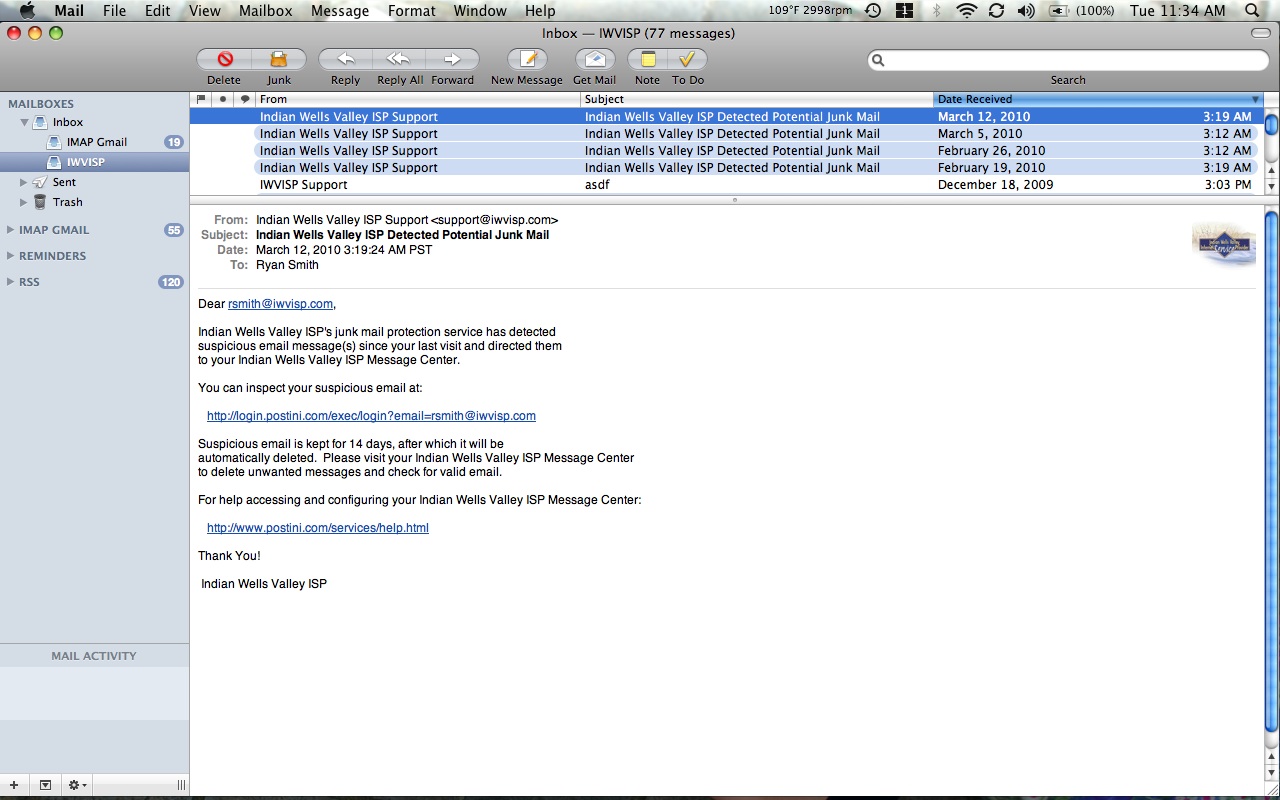Open the Apple menu
The width and height of the screenshot is (1280, 800).
click(27, 11)
